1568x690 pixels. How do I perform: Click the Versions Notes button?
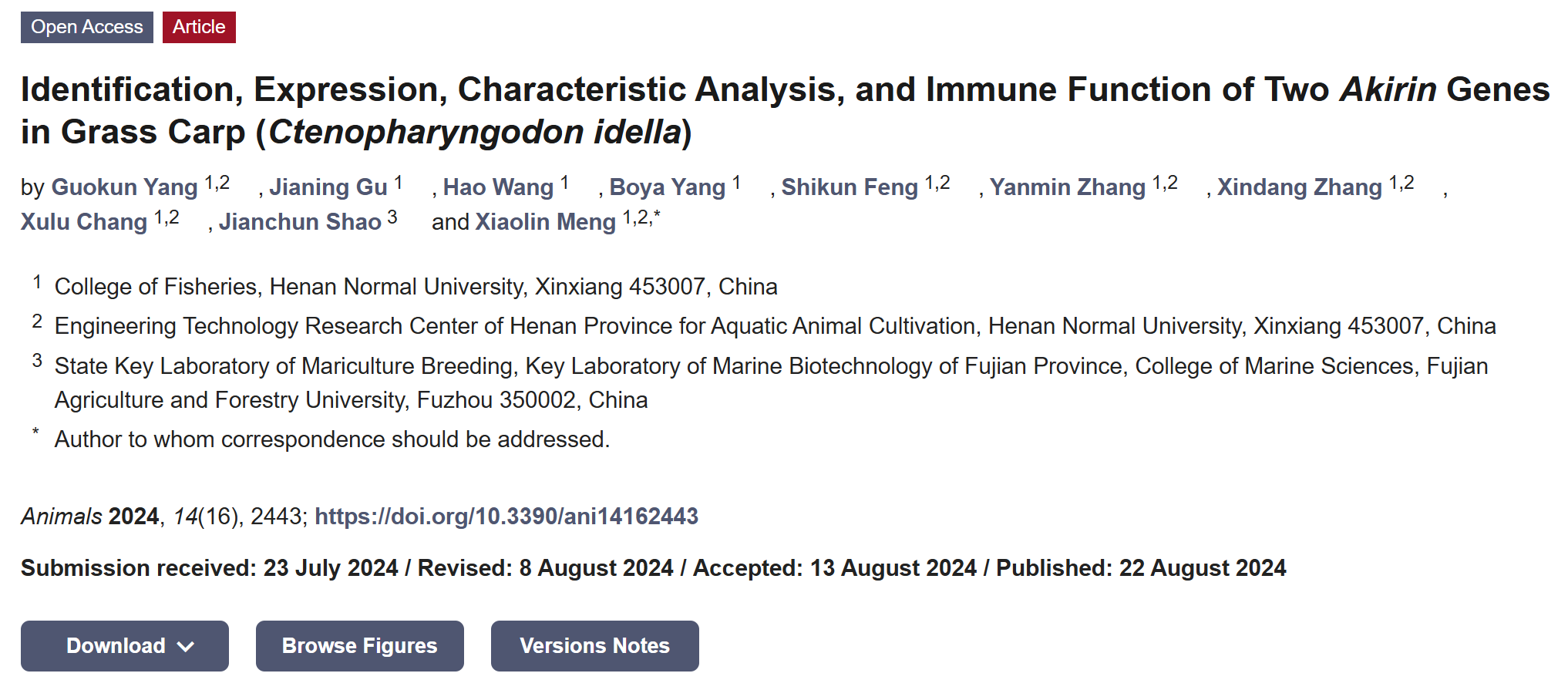pos(594,646)
